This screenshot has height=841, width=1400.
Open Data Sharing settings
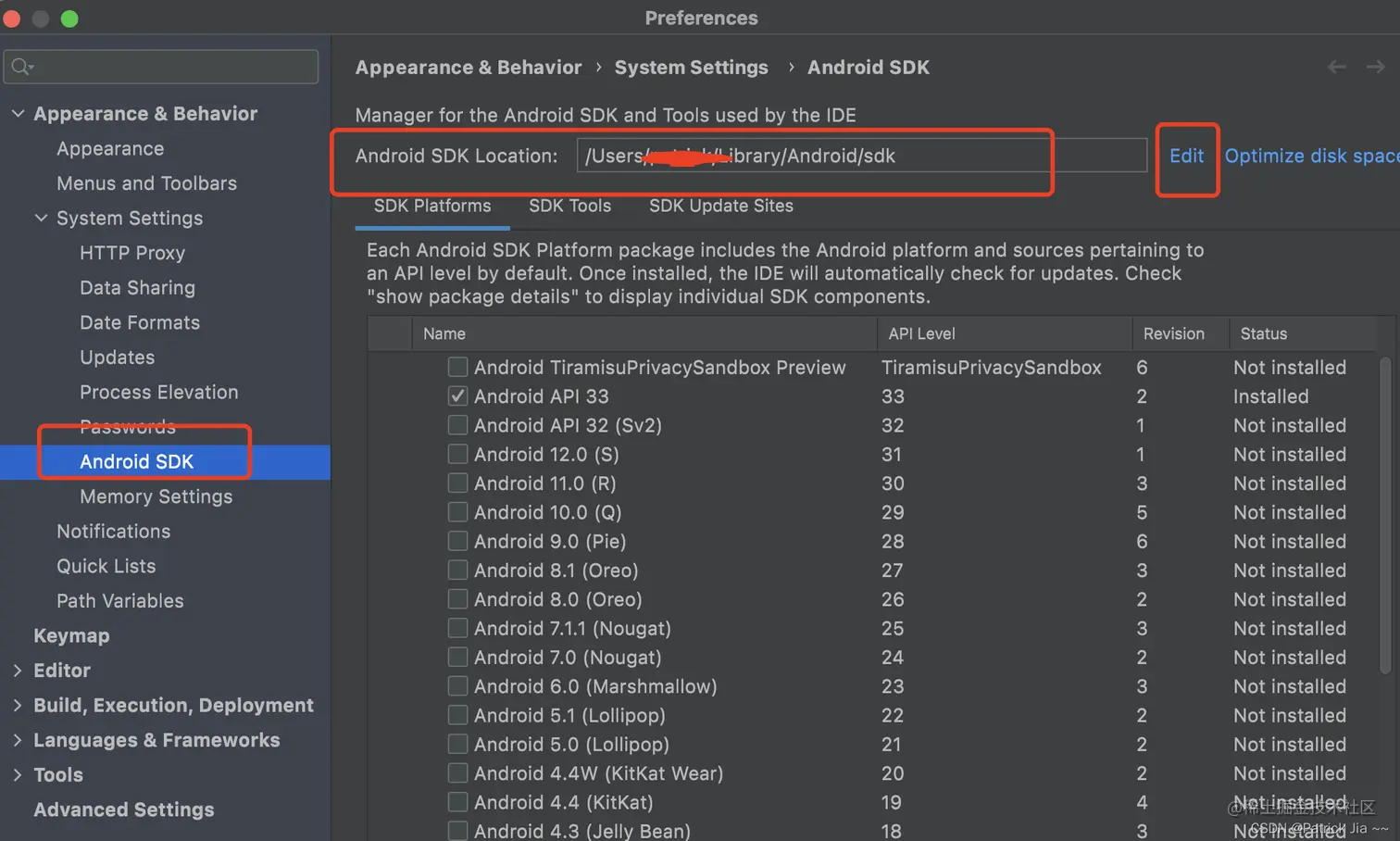tap(137, 288)
